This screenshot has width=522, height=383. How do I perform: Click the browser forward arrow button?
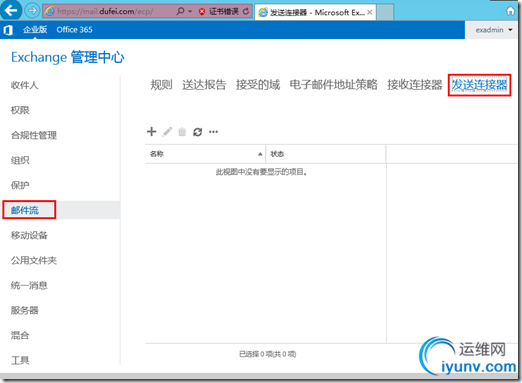pyautogui.click(x=32, y=11)
